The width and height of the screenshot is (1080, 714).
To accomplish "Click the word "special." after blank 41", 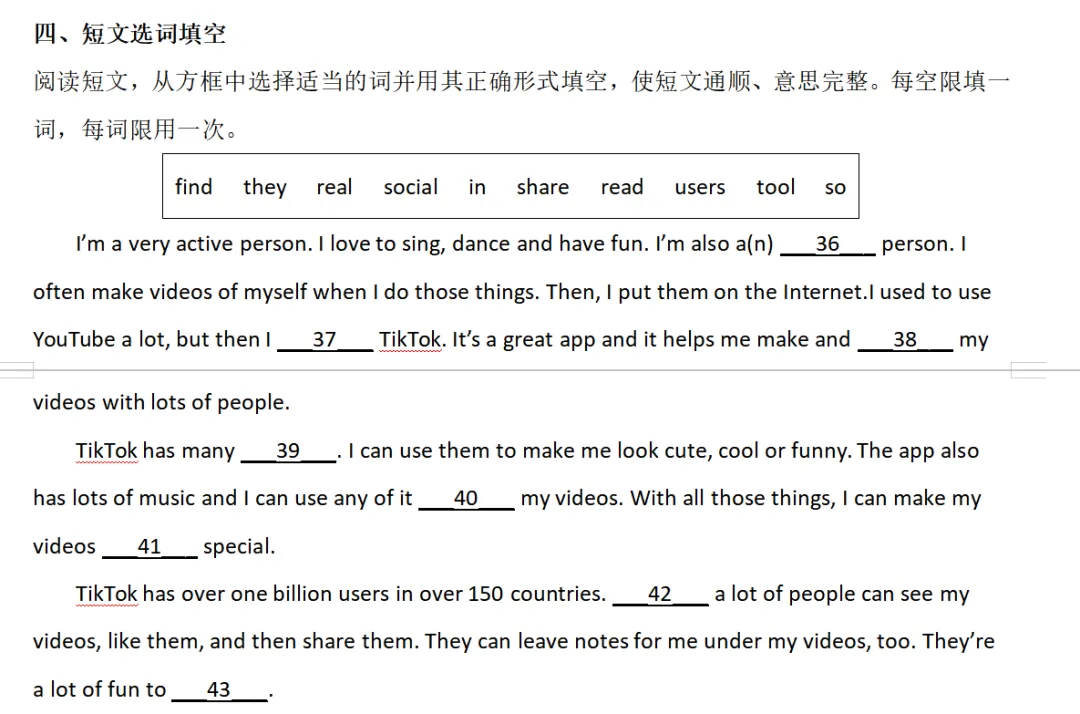I will pos(239,547).
